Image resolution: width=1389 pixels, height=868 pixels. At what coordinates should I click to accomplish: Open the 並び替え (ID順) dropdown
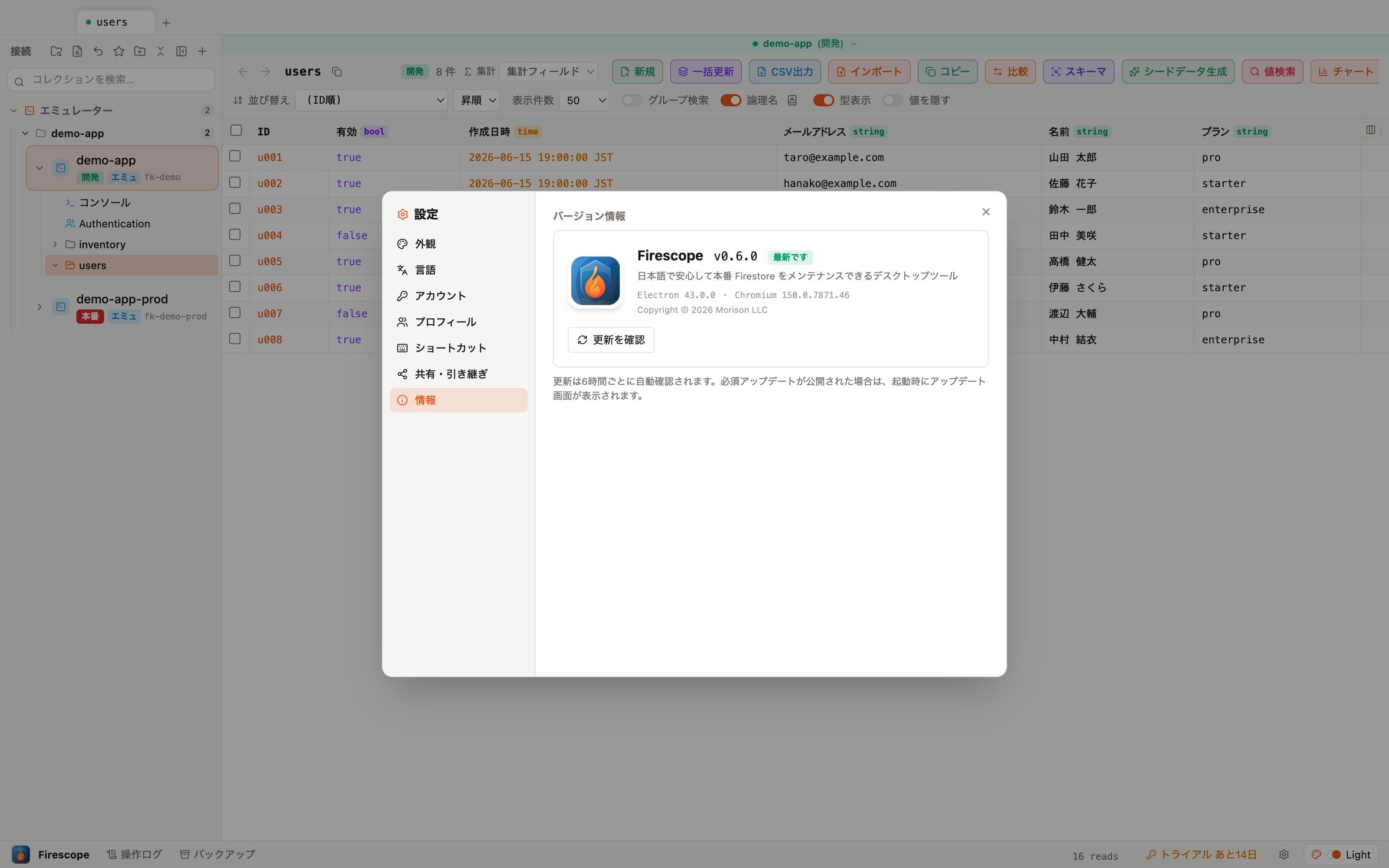click(x=372, y=100)
